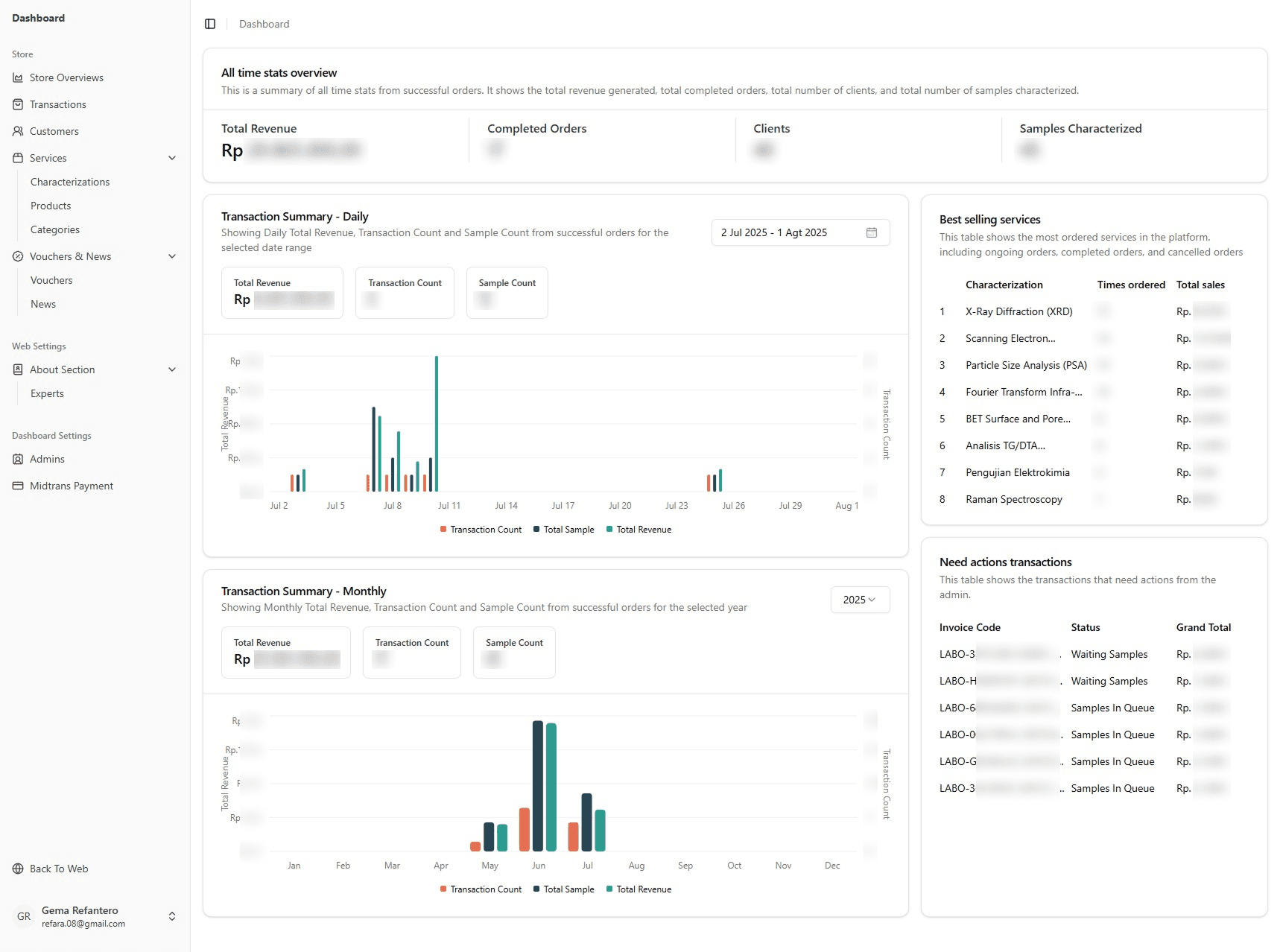This screenshot has height=952, width=1280.
Task: Click the Store Overviews chart icon
Action: 18,77
